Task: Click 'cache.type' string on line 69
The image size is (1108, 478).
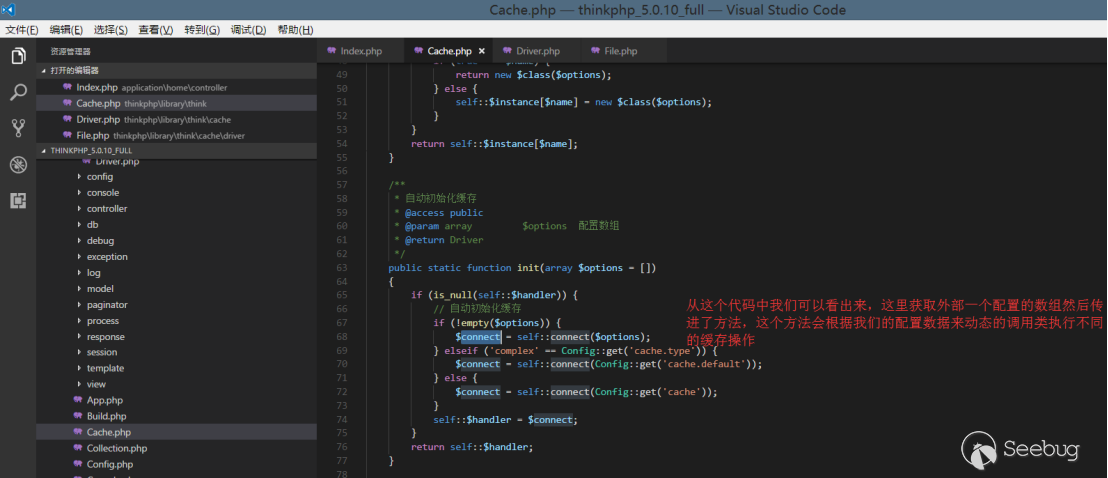Action: click(661, 351)
